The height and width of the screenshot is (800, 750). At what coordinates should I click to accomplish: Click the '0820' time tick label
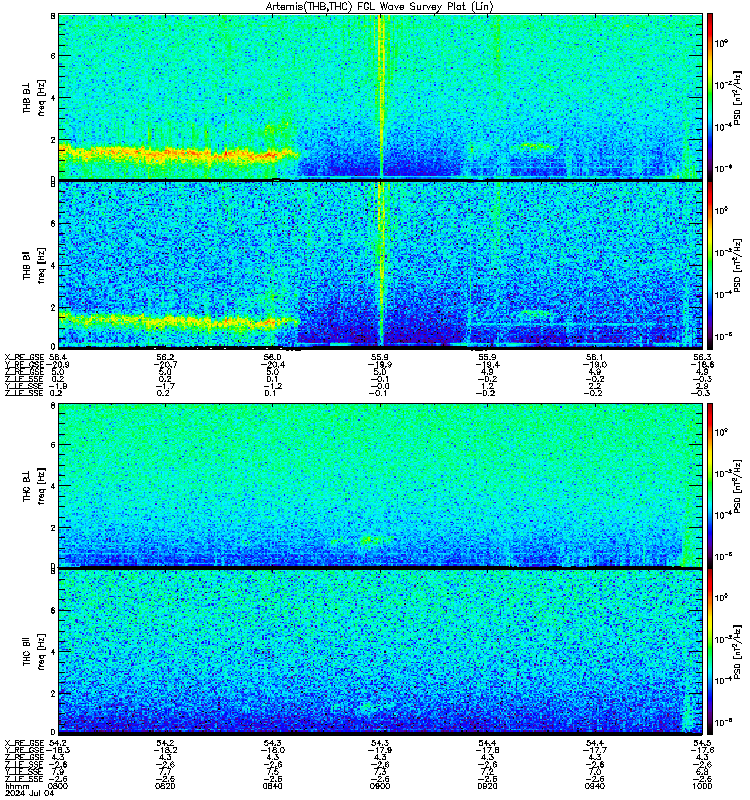tap(165, 786)
